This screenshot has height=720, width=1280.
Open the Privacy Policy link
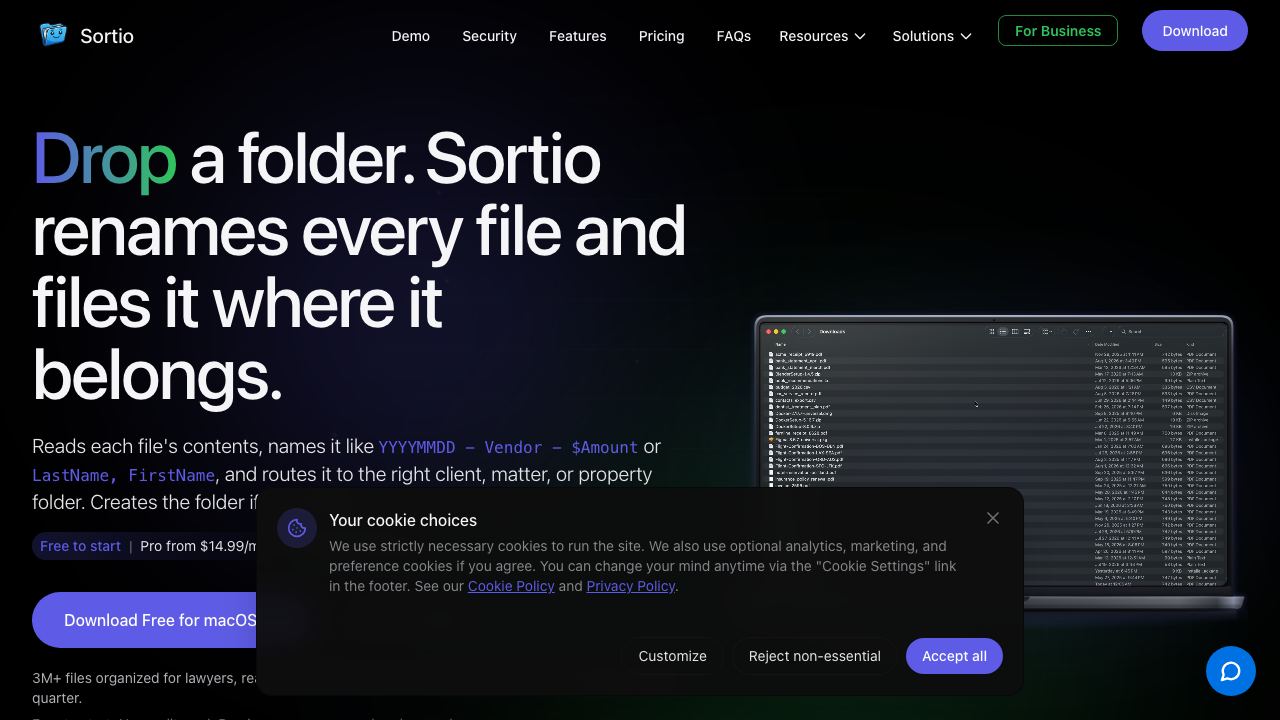pyautogui.click(x=631, y=586)
